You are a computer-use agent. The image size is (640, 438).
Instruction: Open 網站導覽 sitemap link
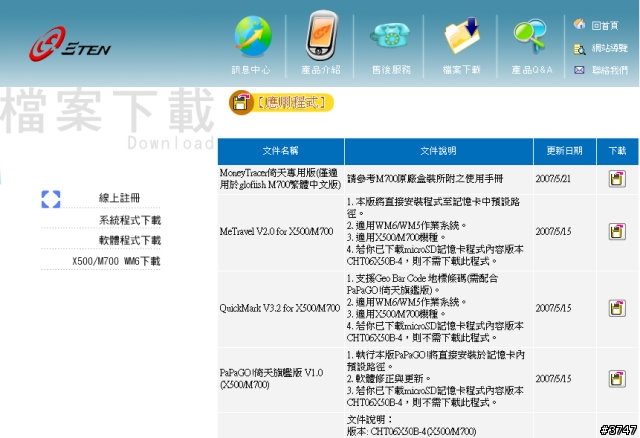[610, 48]
